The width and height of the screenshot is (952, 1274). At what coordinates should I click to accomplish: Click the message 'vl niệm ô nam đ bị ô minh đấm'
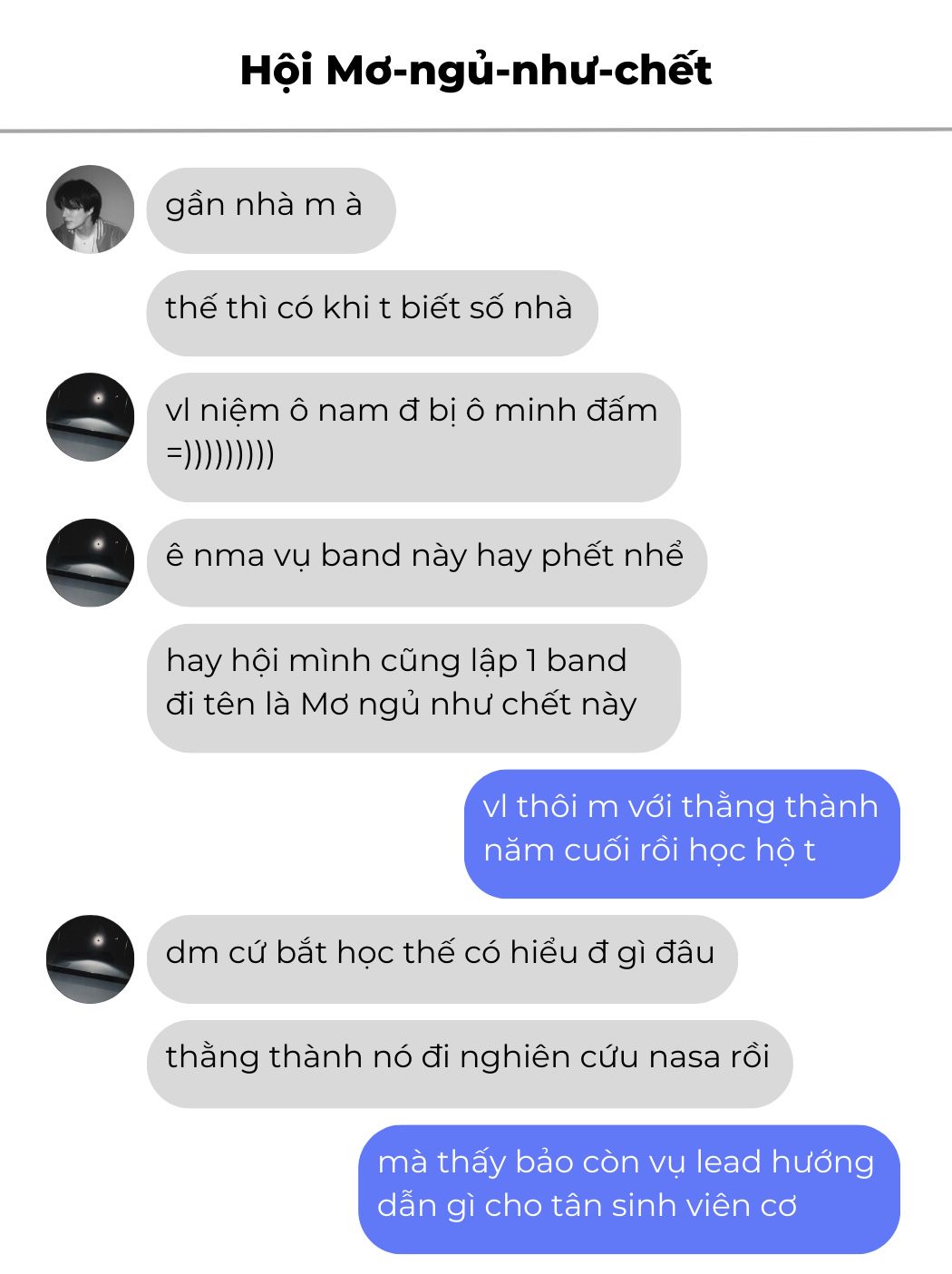tap(413, 437)
